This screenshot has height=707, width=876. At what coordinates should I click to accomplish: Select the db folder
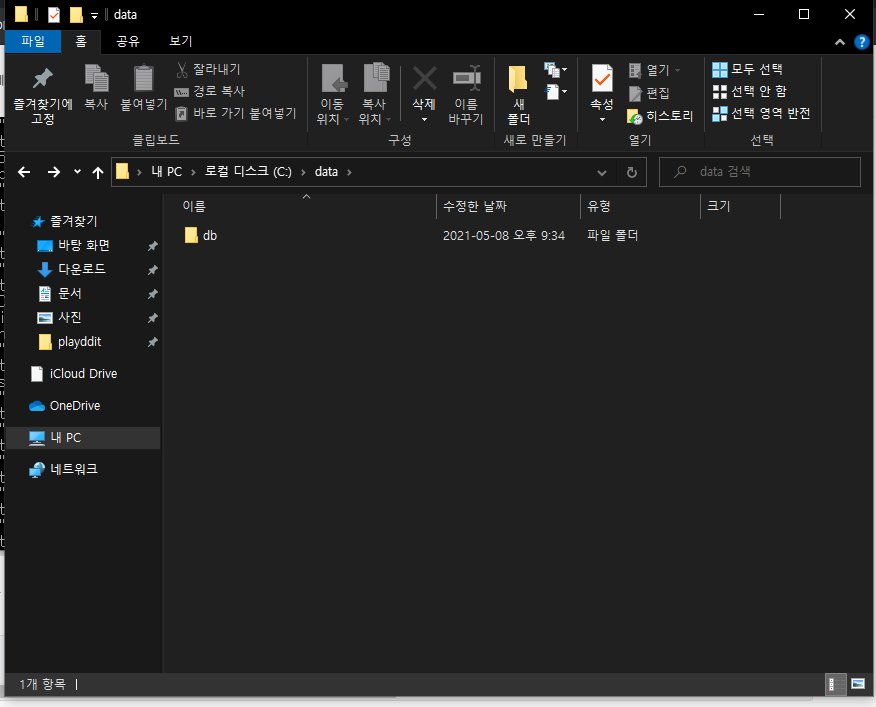201,235
